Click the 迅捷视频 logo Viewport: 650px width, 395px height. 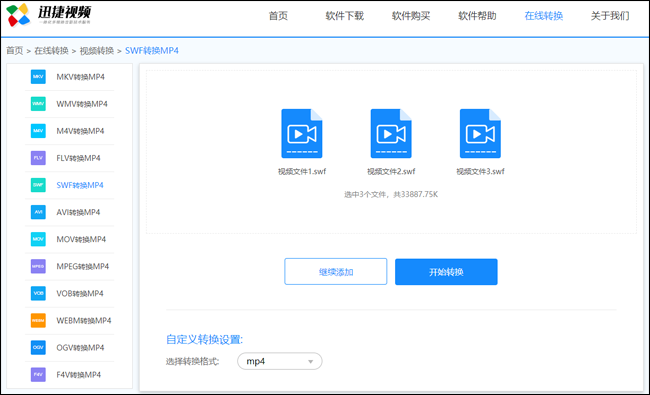pos(49,15)
